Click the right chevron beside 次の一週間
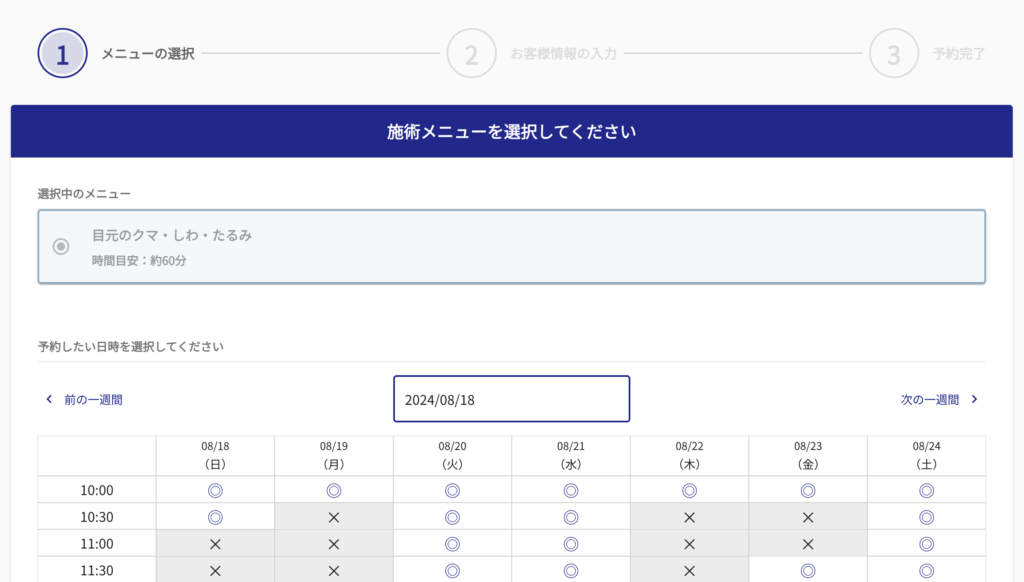The height and width of the screenshot is (582, 1024). pyautogui.click(x=974, y=399)
